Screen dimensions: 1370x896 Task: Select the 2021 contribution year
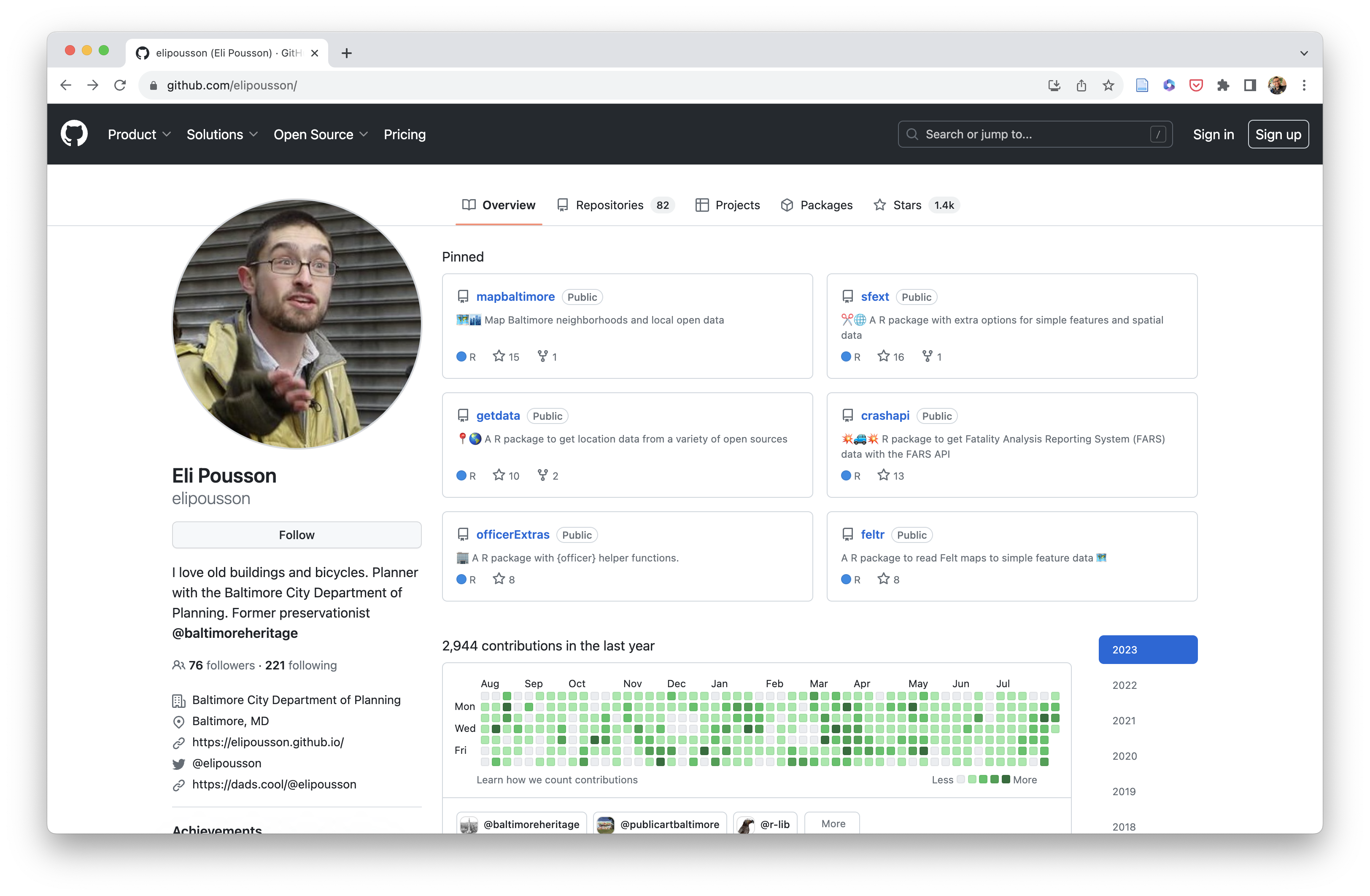click(1124, 721)
